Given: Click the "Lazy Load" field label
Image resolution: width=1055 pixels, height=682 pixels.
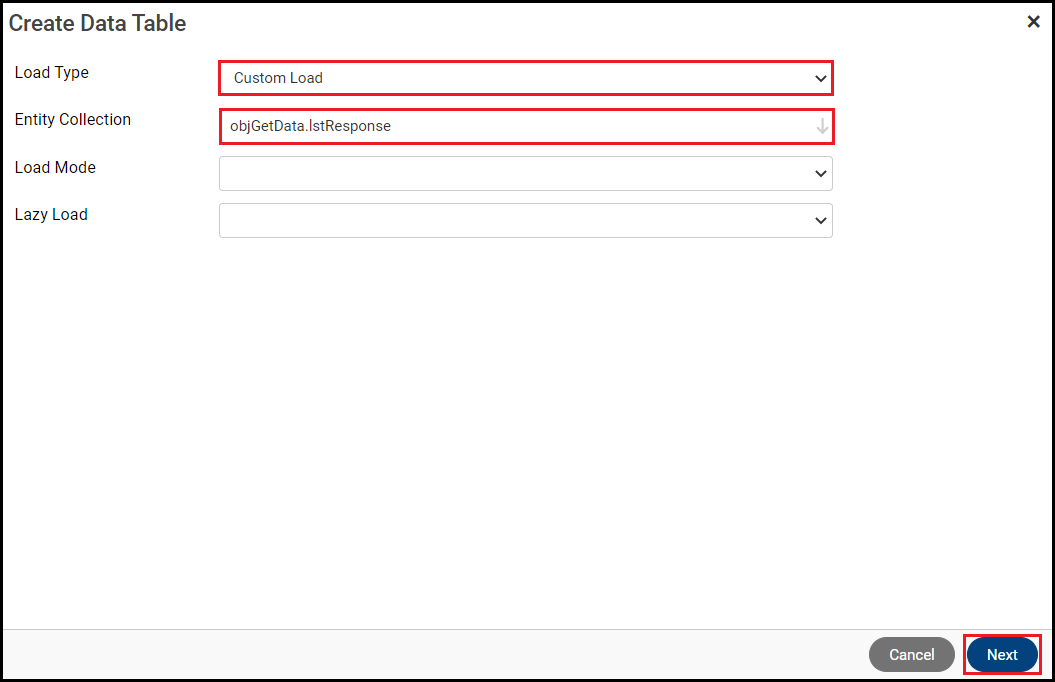Looking at the screenshot, I should pyautogui.click(x=51, y=215).
